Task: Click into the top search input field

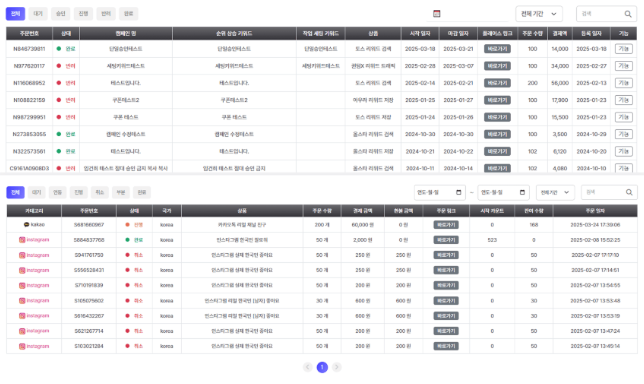Action: [x=601, y=14]
